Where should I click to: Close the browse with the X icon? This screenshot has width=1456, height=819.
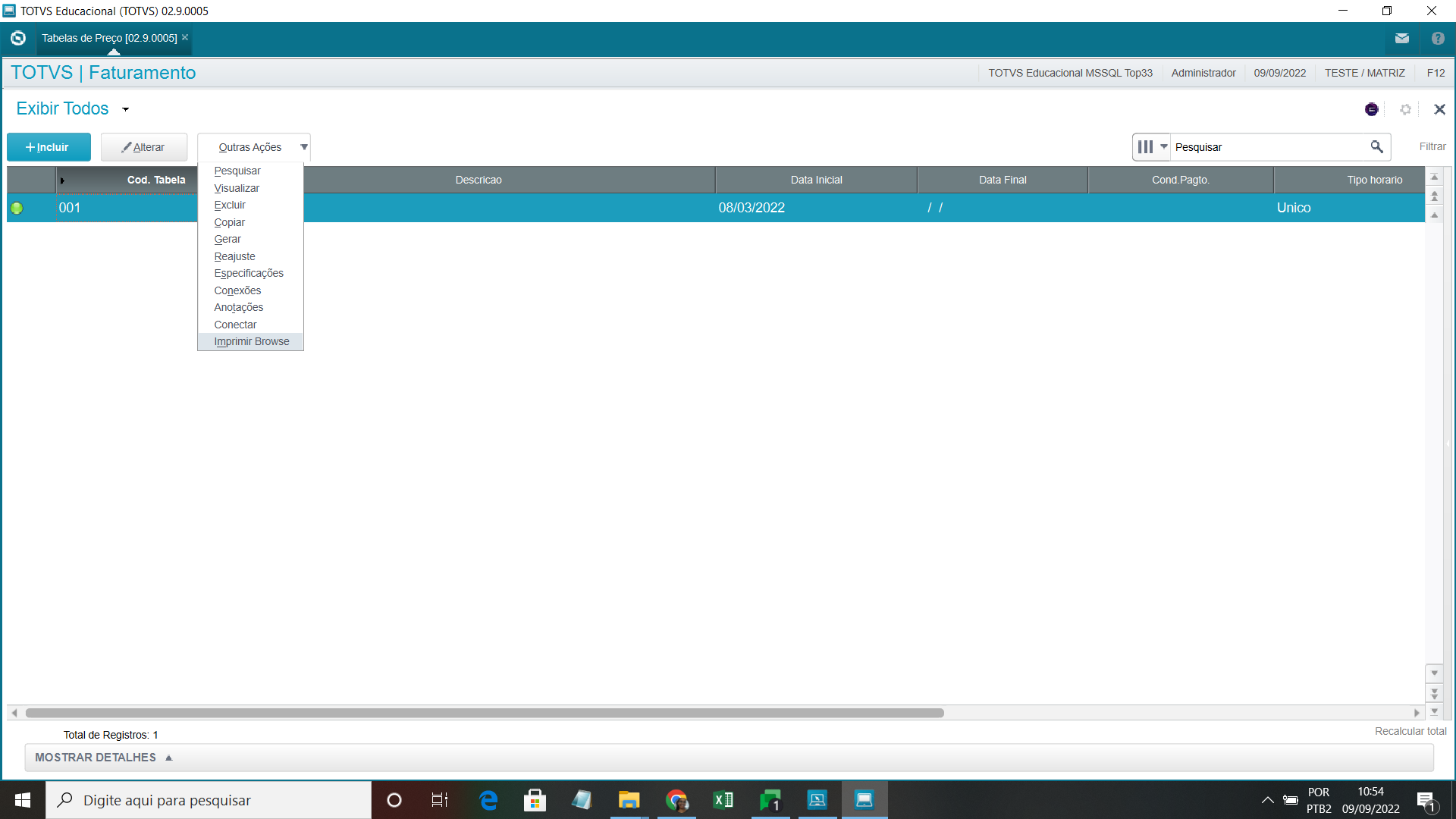pyautogui.click(x=1439, y=109)
